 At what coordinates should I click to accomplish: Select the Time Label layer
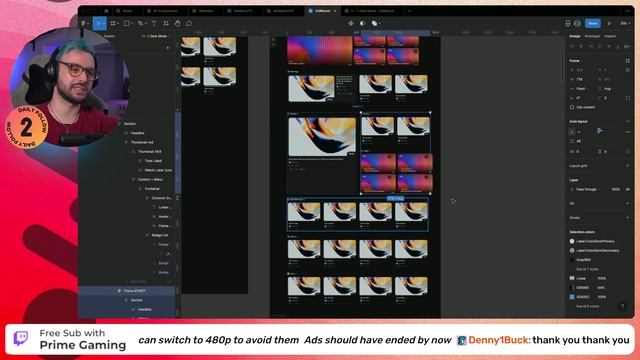tap(153, 161)
